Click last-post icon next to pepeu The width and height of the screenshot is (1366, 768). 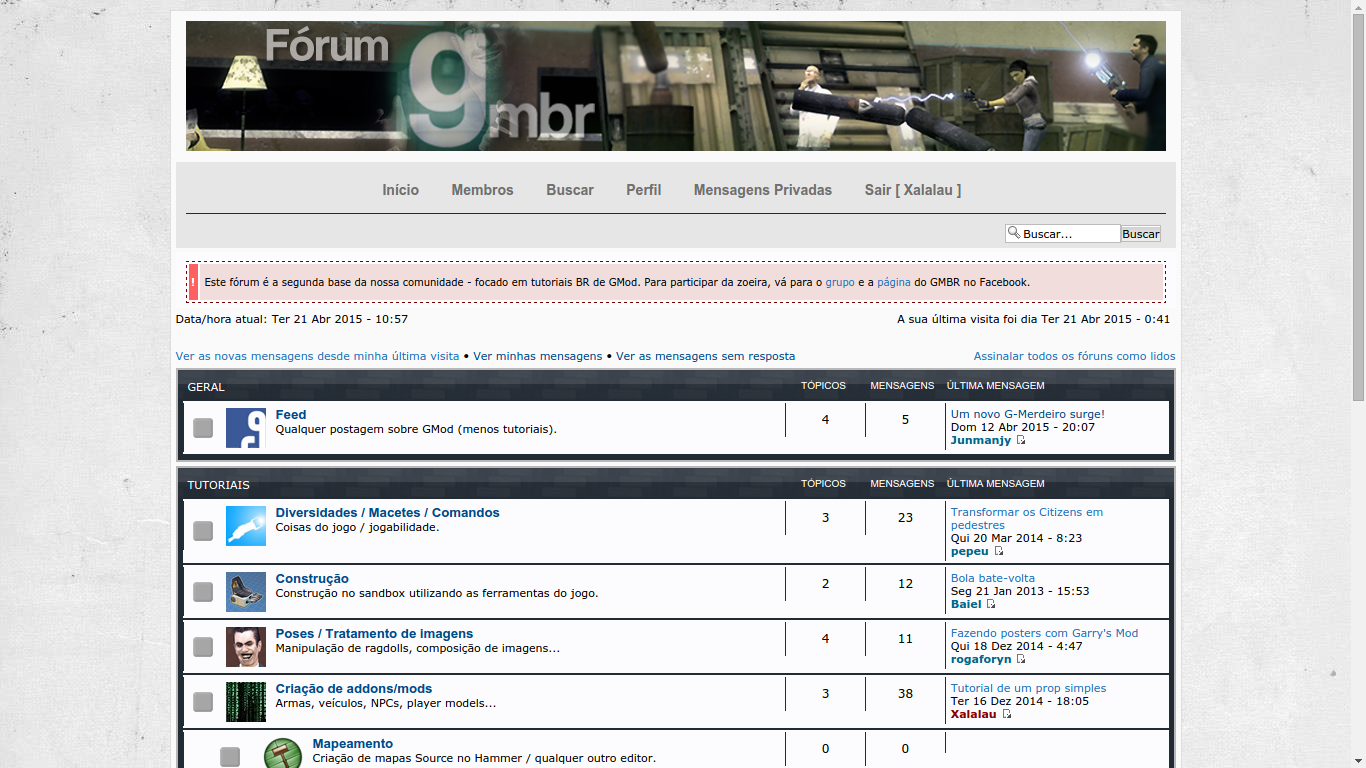pos(998,551)
